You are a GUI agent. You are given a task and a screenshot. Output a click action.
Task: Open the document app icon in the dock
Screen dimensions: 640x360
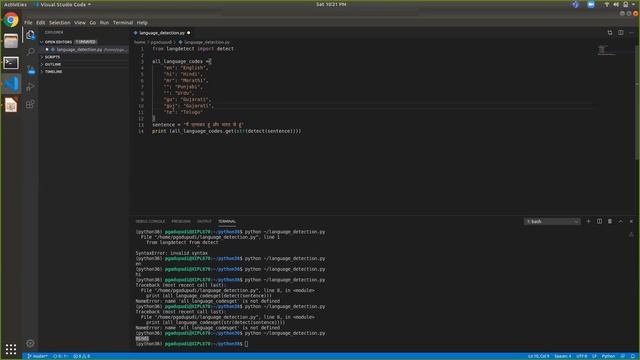11,105
